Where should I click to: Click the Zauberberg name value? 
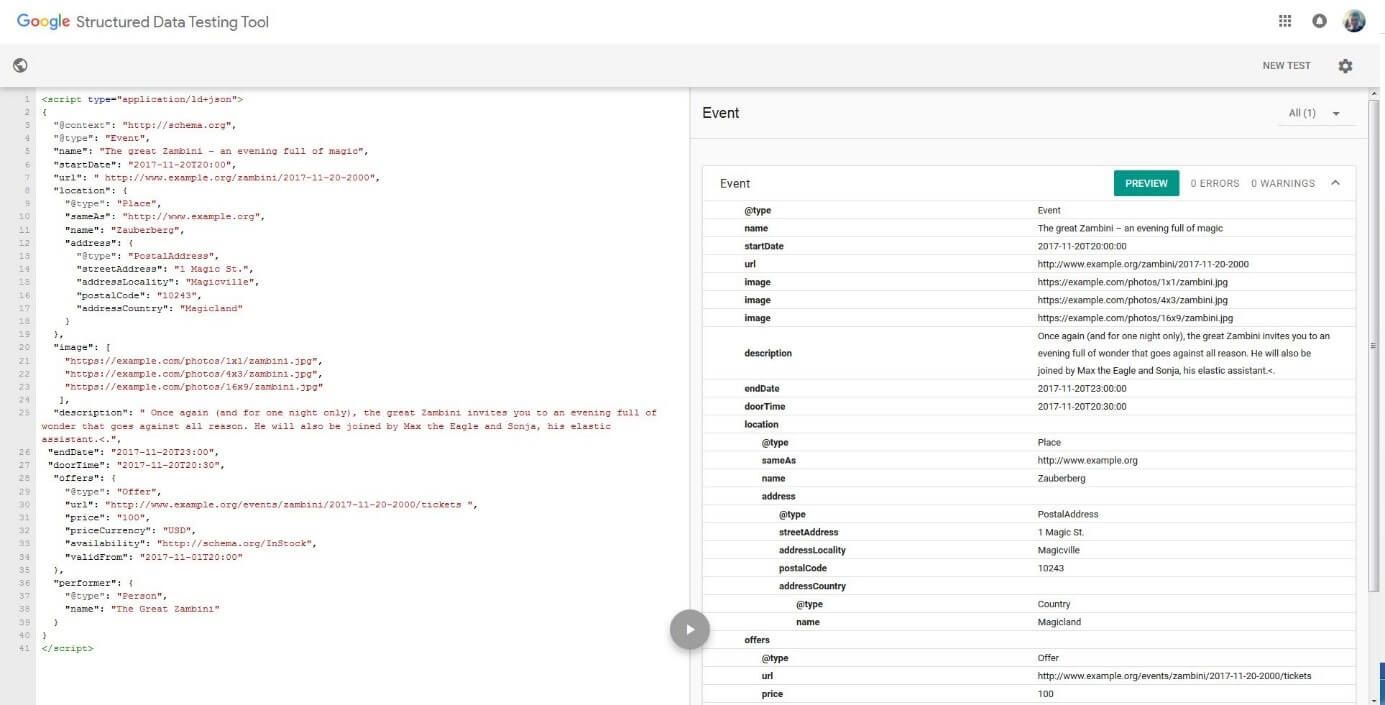point(1061,478)
